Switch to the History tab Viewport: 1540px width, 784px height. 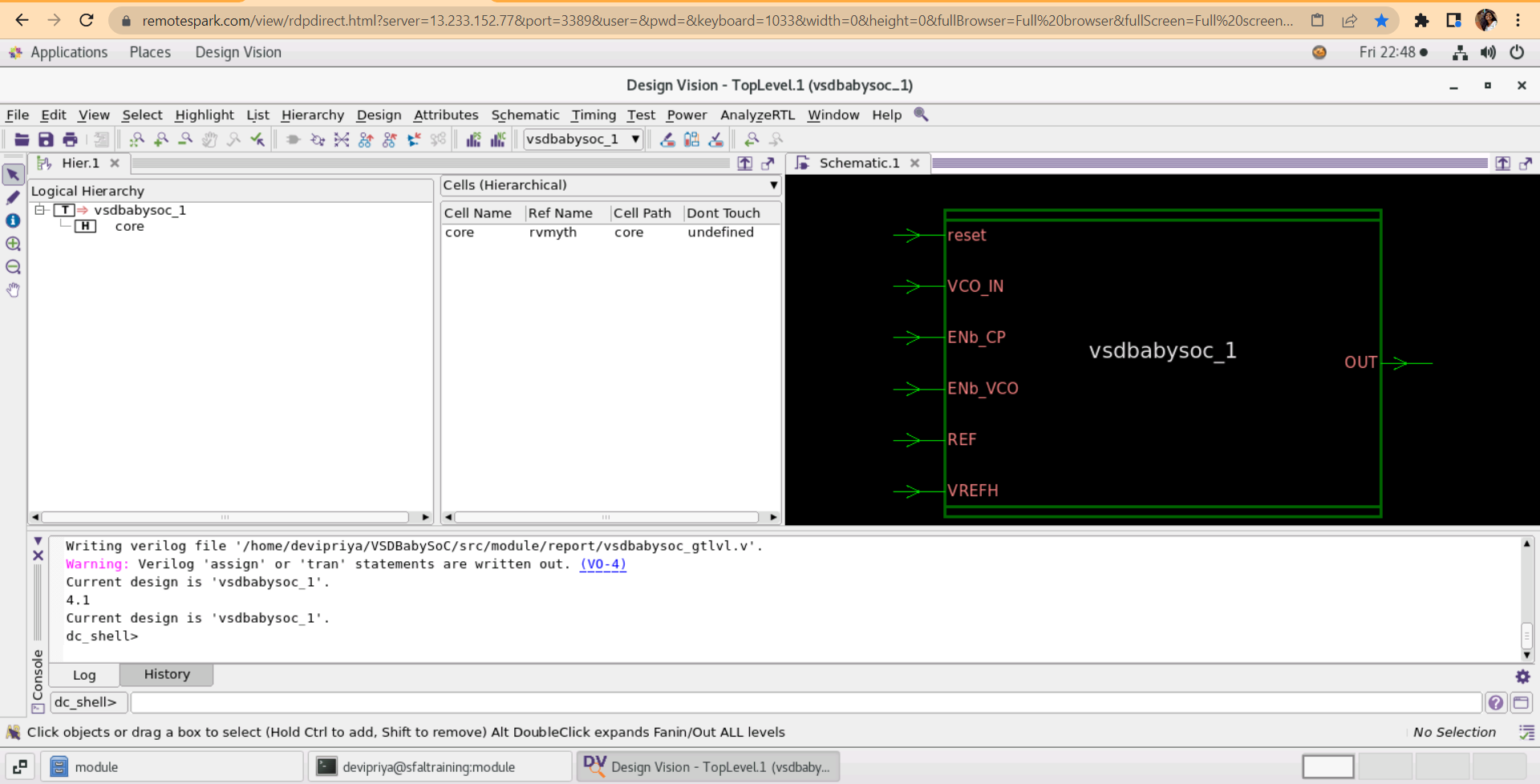click(166, 674)
